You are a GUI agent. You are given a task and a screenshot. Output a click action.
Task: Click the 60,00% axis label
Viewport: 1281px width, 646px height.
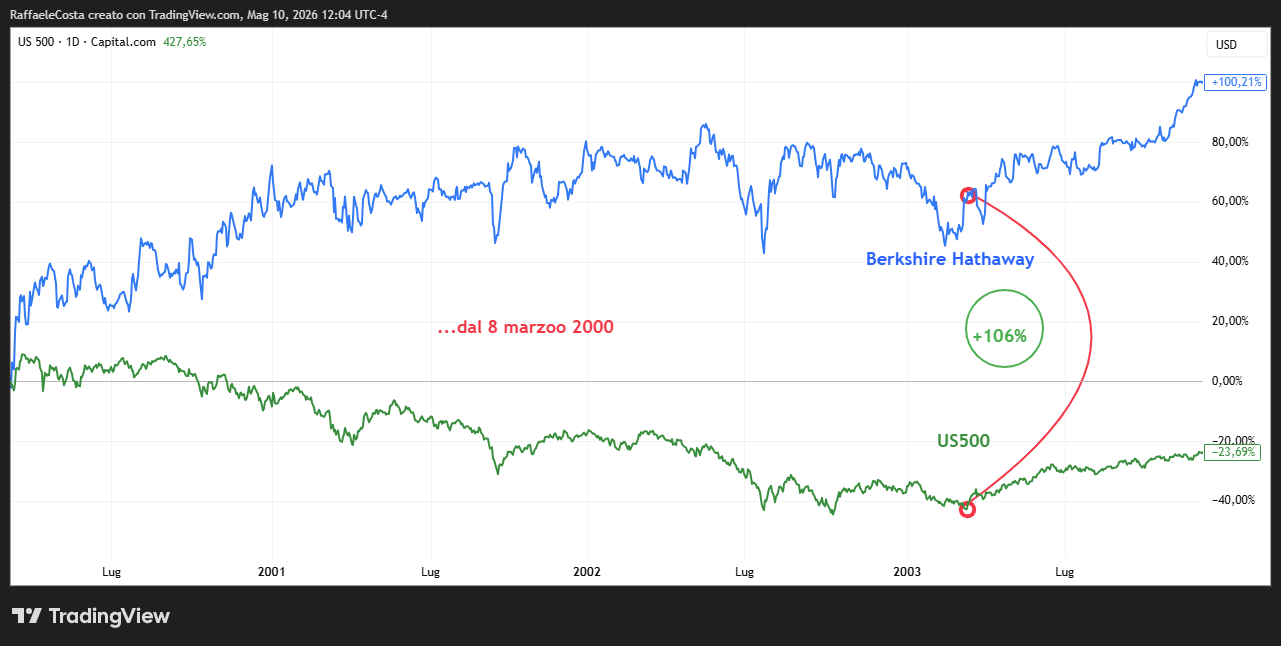[x=1230, y=201]
